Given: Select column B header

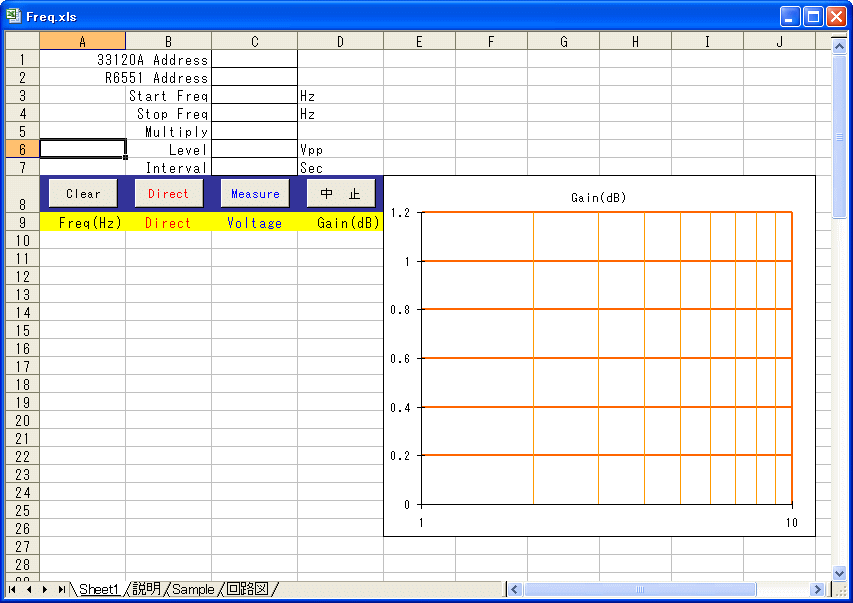Looking at the screenshot, I should (x=169, y=41).
